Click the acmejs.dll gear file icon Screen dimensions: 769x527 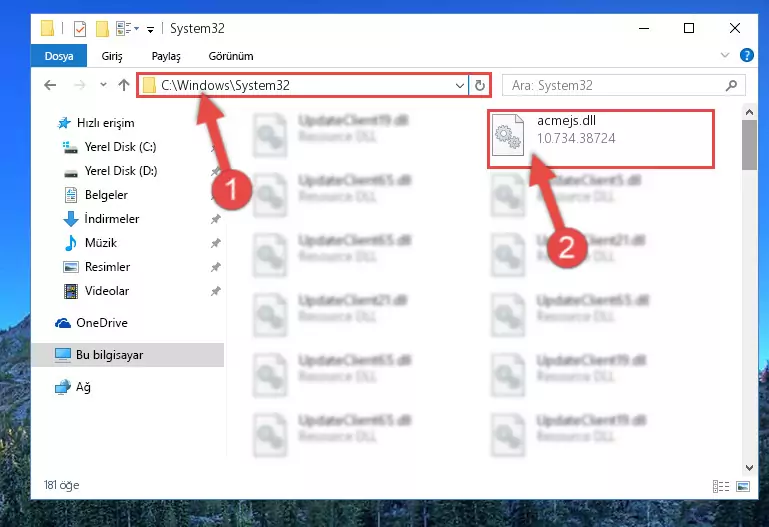pos(508,134)
